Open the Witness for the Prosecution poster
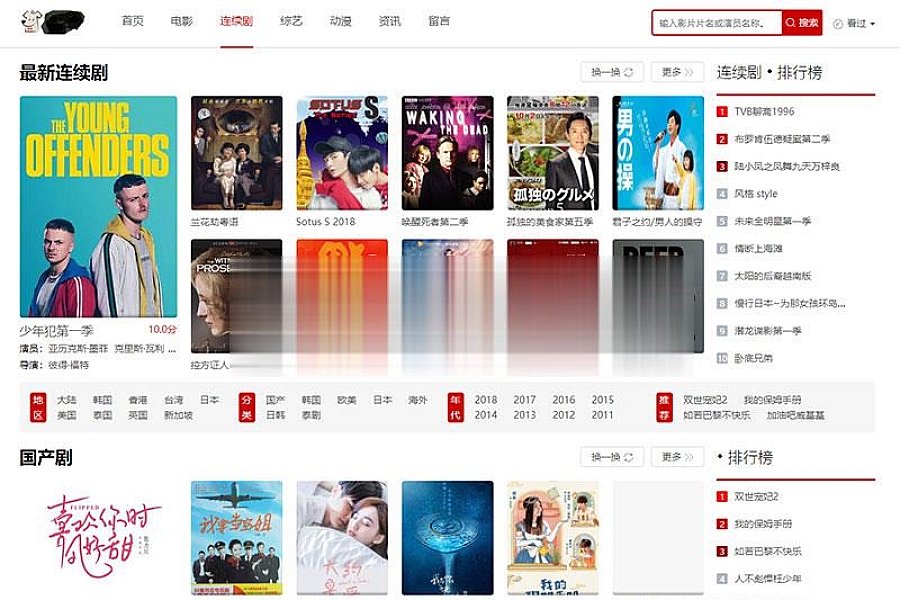 tap(236, 296)
